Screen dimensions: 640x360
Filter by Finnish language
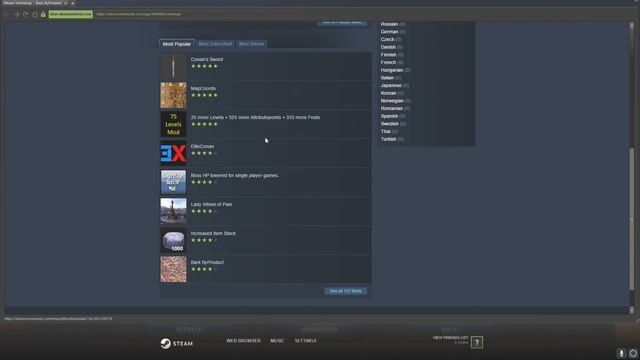click(x=389, y=55)
